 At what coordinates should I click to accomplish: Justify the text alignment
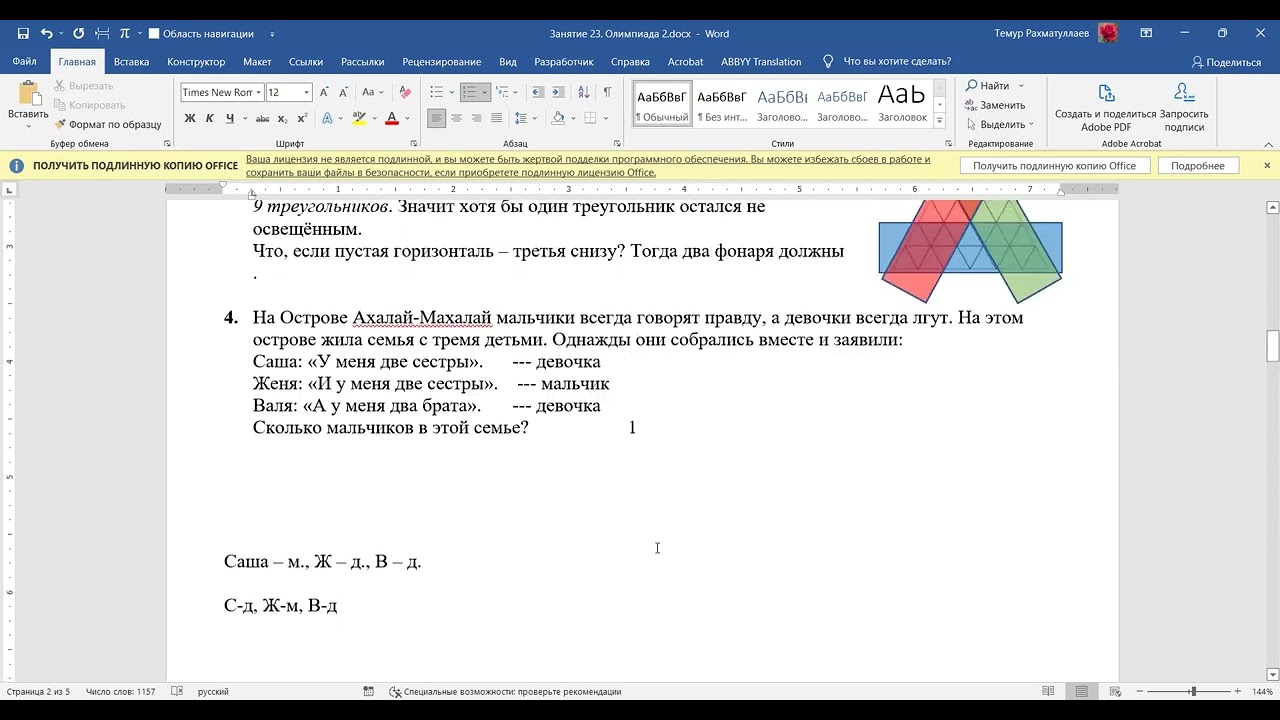tap(497, 118)
